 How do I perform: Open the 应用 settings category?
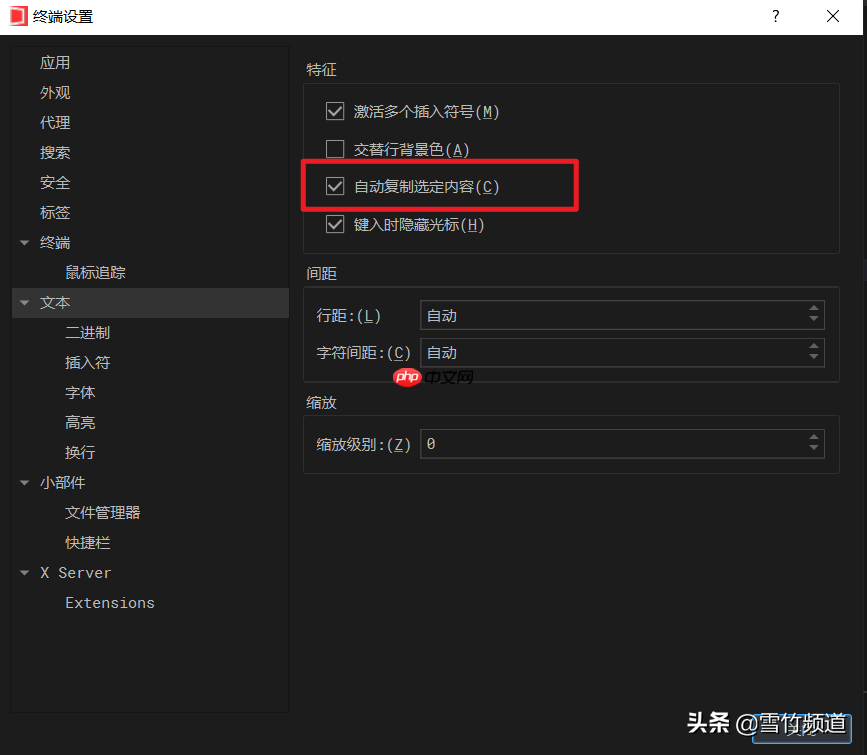coord(55,63)
